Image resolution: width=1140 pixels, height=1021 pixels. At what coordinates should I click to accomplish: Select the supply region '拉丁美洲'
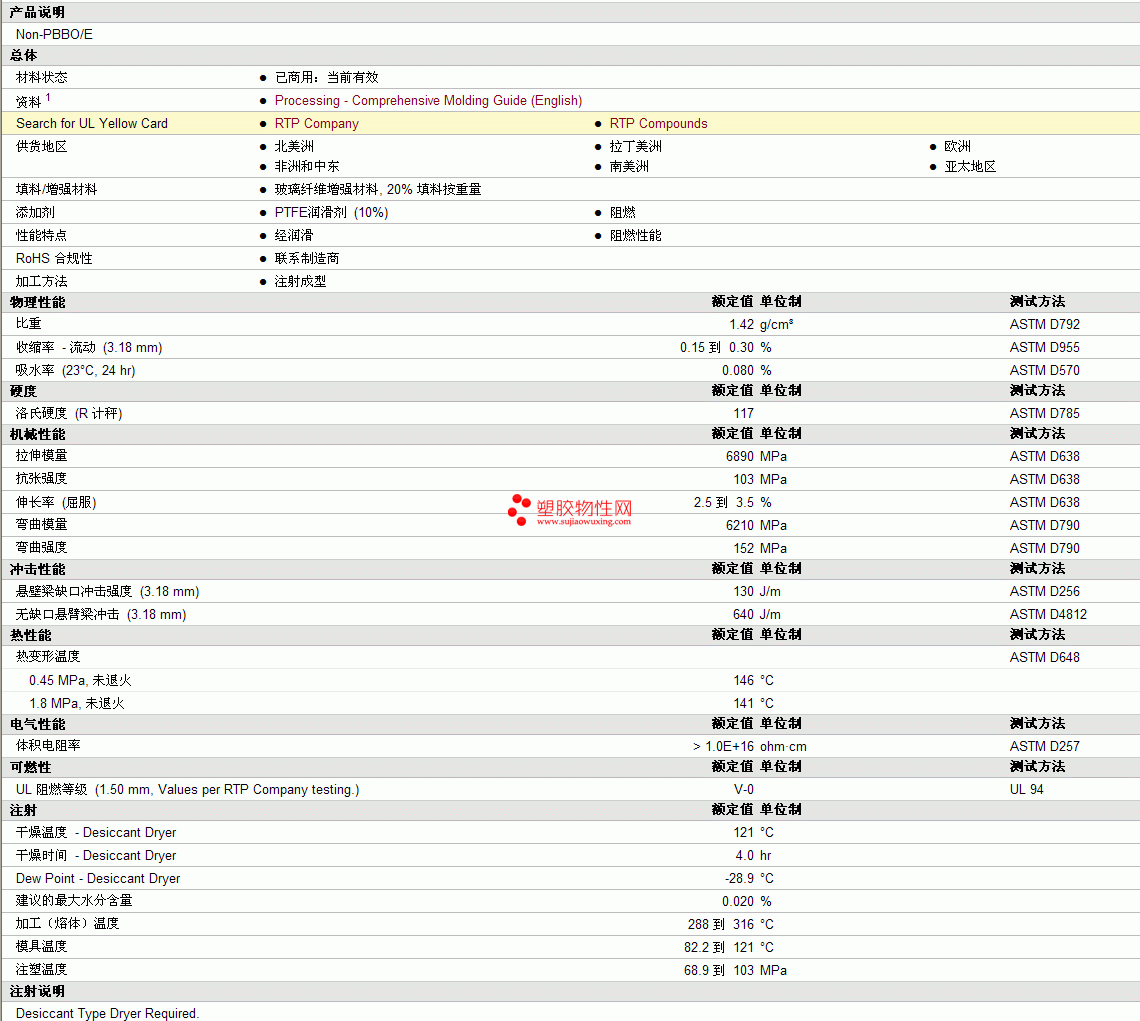click(x=635, y=146)
